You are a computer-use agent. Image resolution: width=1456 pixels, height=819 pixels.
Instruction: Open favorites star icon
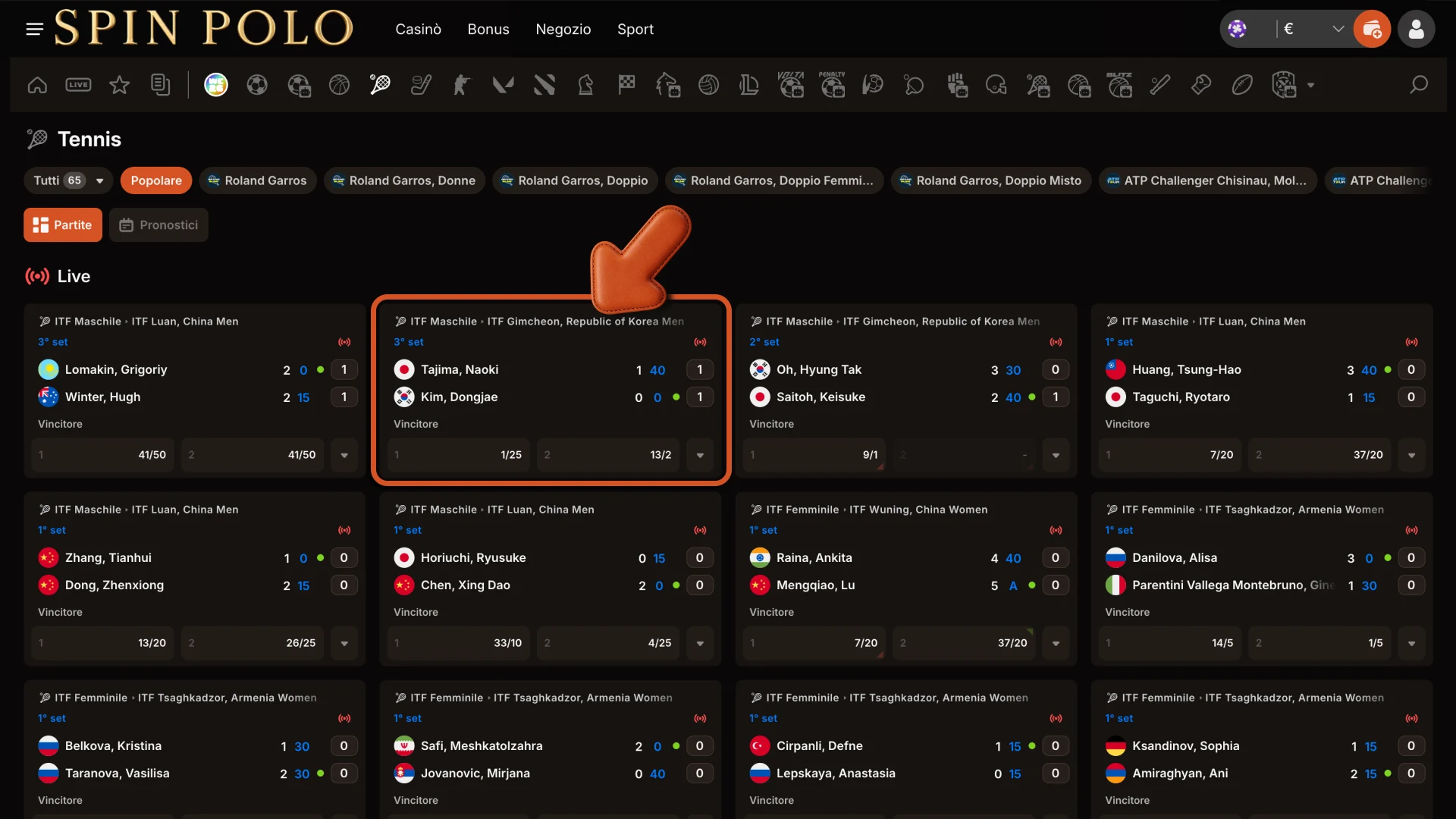[119, 85]
